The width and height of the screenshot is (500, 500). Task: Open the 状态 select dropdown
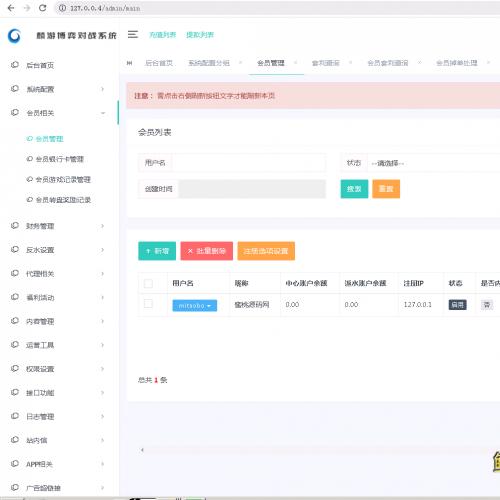point(433,163)
